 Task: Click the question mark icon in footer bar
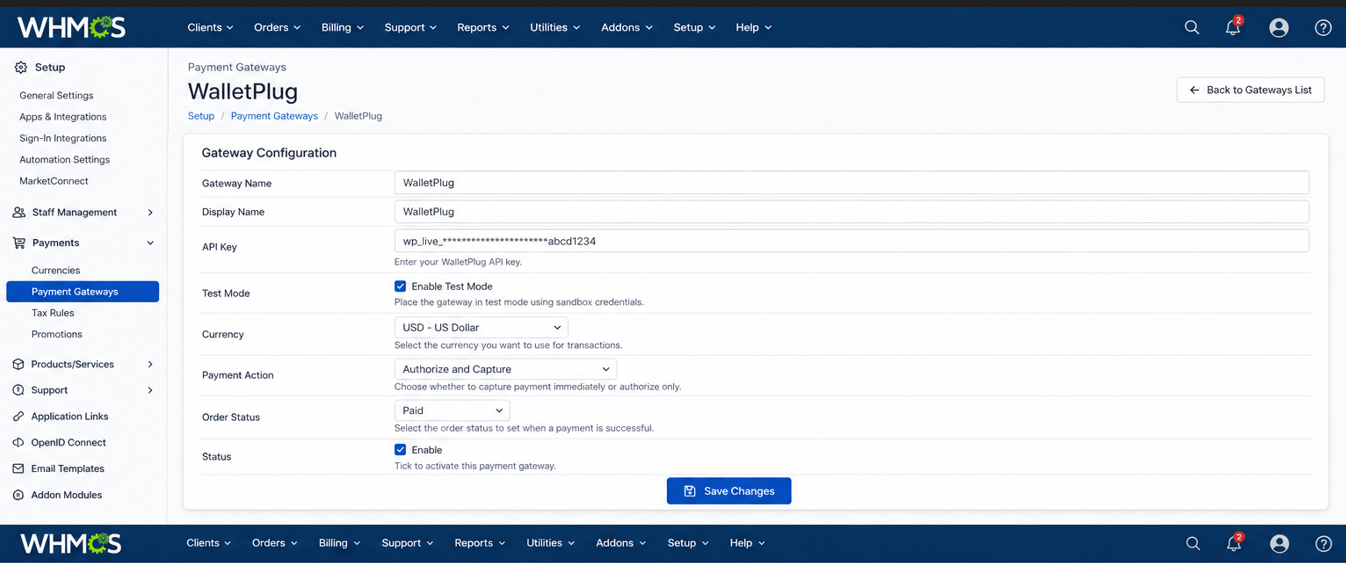(x=1323, y=544)
